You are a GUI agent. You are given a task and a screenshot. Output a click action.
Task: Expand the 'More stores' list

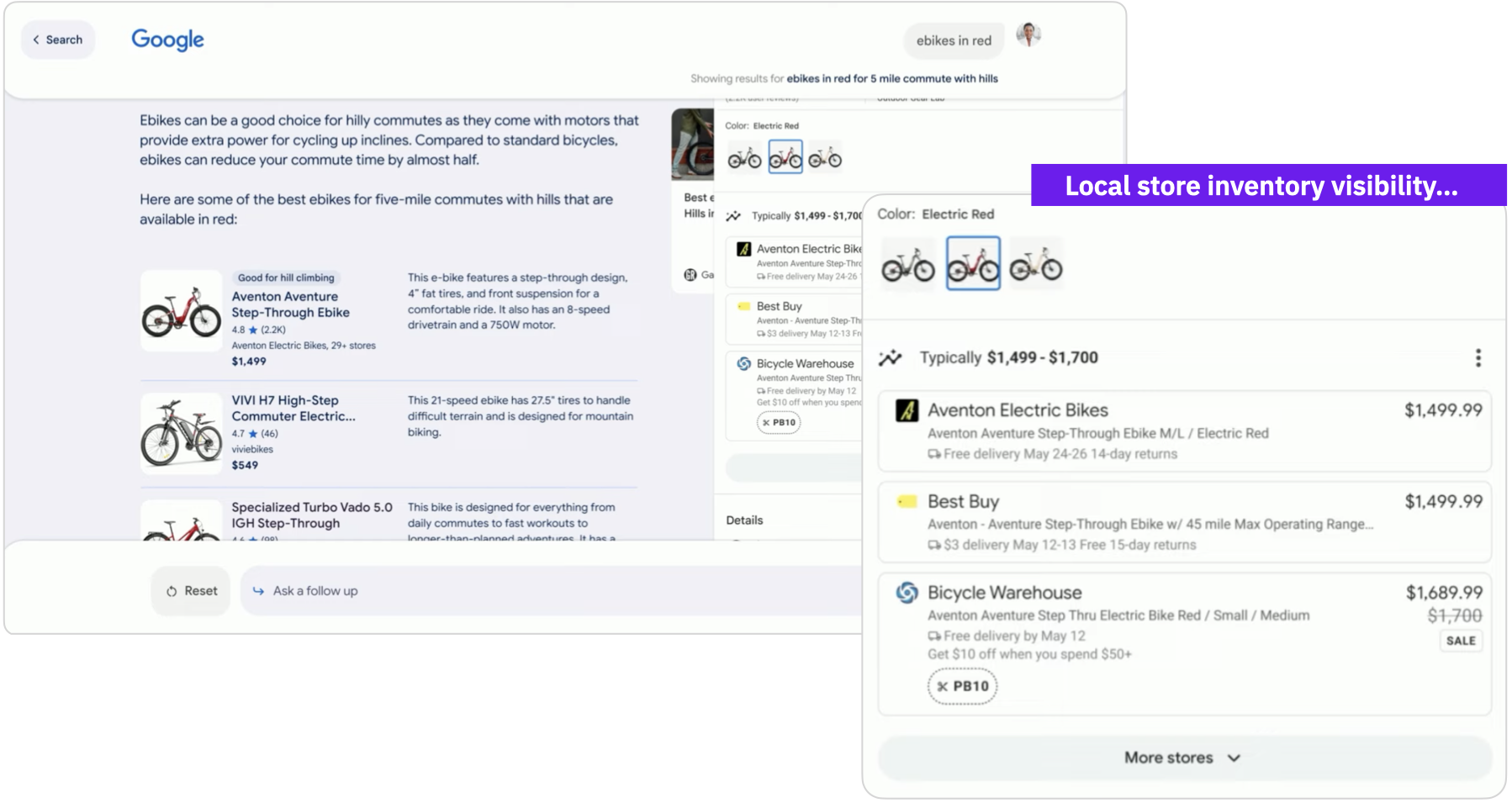coord(1184,758)
